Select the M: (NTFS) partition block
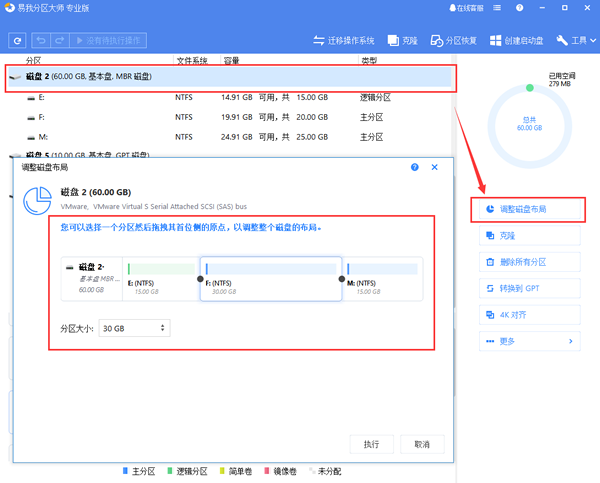 [x=383, y=279]
